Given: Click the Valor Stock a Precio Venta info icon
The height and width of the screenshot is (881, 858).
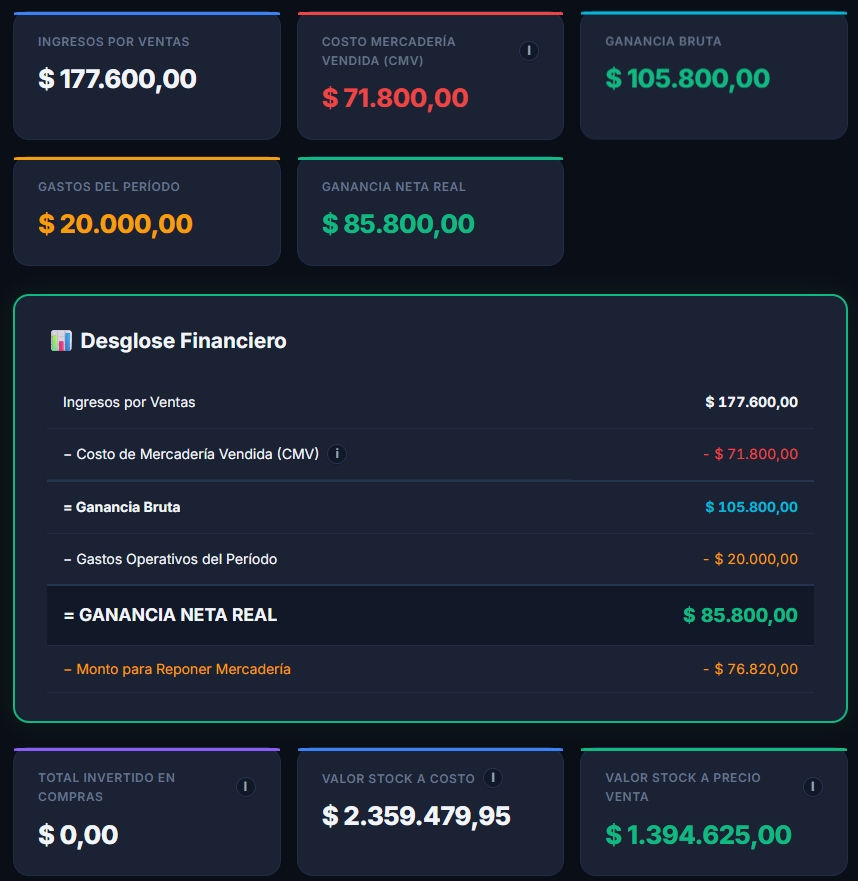Looking at the screenshot, I should click(x=813, y=786).
